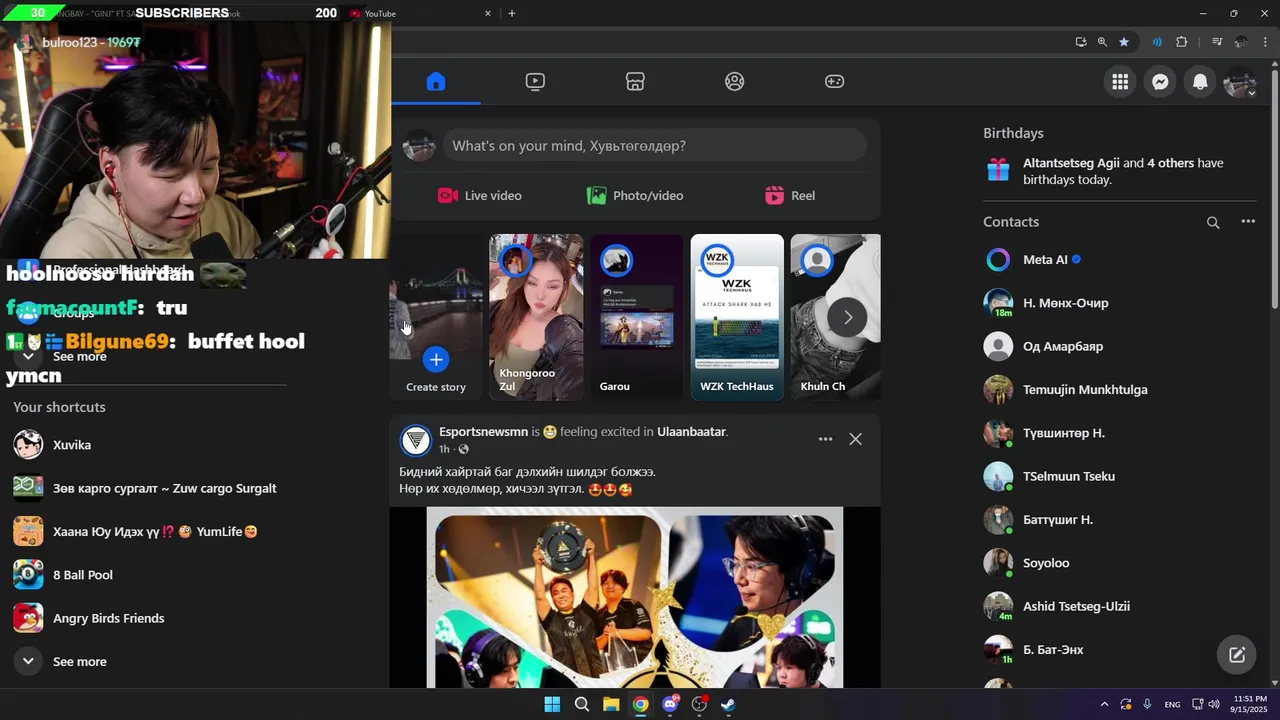Open the Marketplace tab
This screenshot has width=1280, height=720.
[635, 82]
